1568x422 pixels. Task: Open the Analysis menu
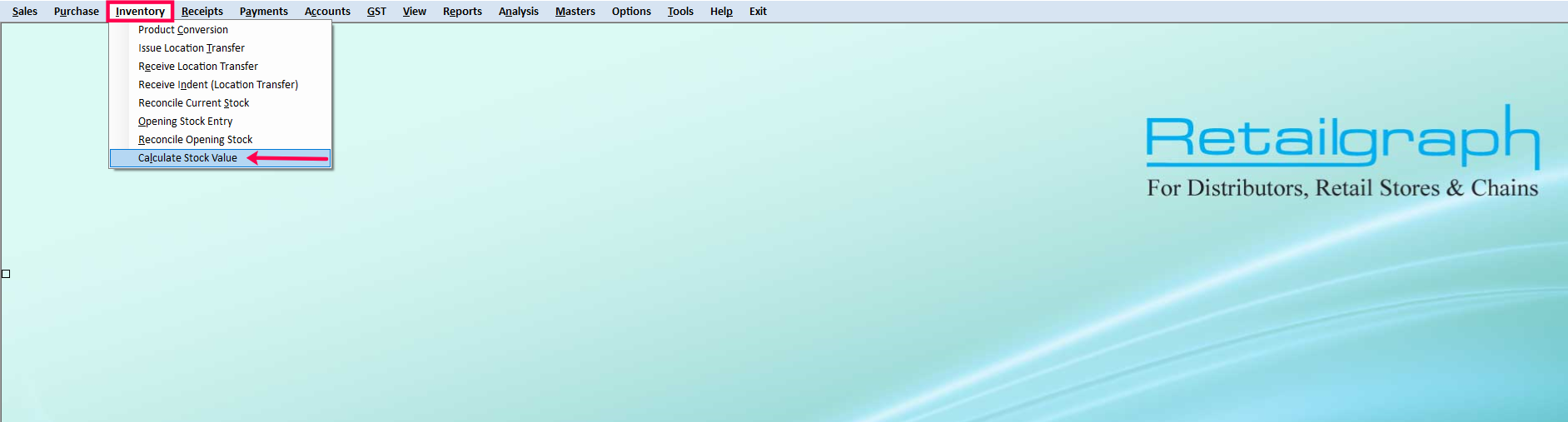(519, 12)
